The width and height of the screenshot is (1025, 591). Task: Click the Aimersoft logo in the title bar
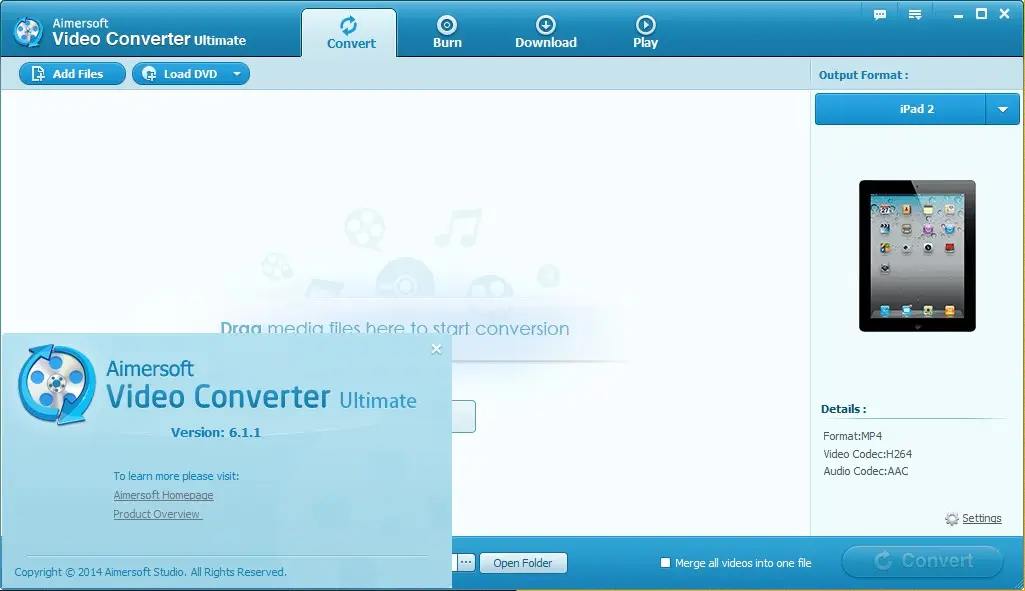(28, 31)
